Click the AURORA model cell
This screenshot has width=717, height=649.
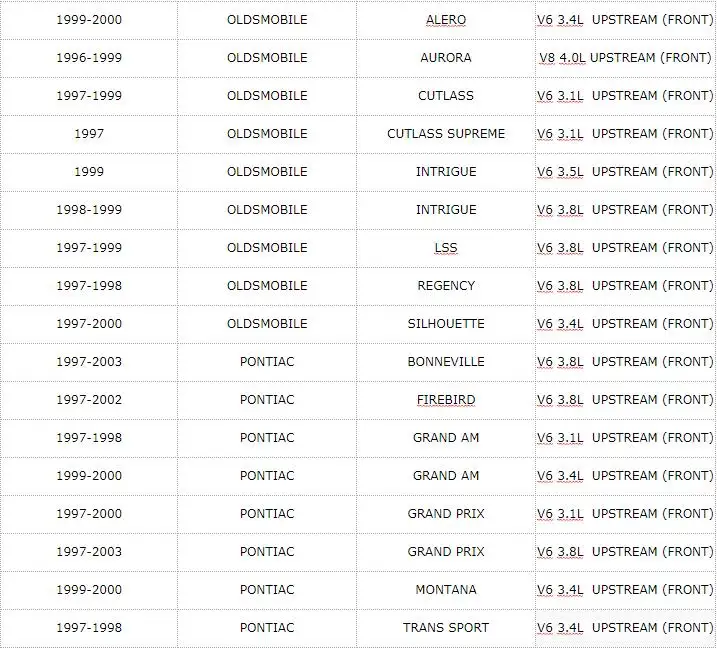446,58
